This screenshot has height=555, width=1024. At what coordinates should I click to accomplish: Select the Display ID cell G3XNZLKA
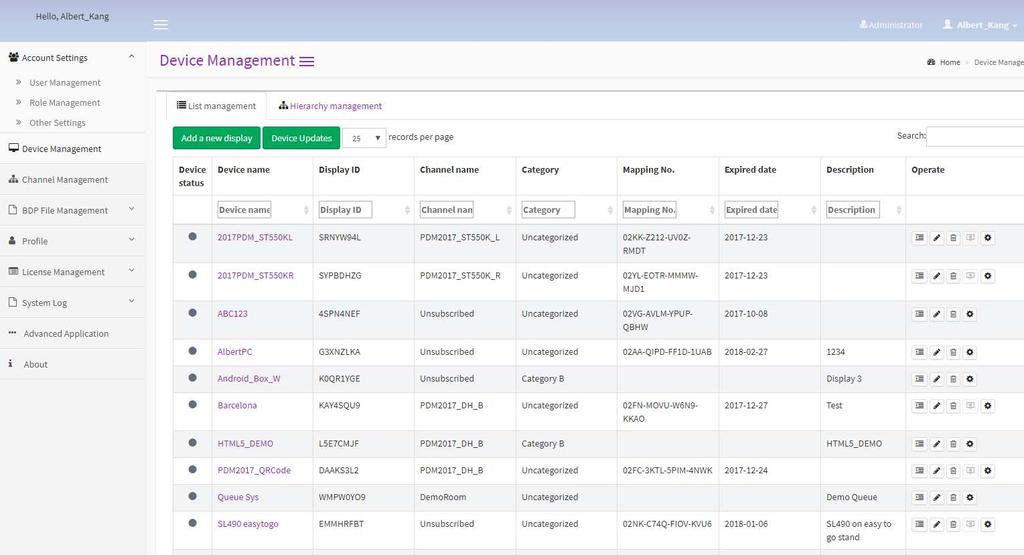point(340,352)
